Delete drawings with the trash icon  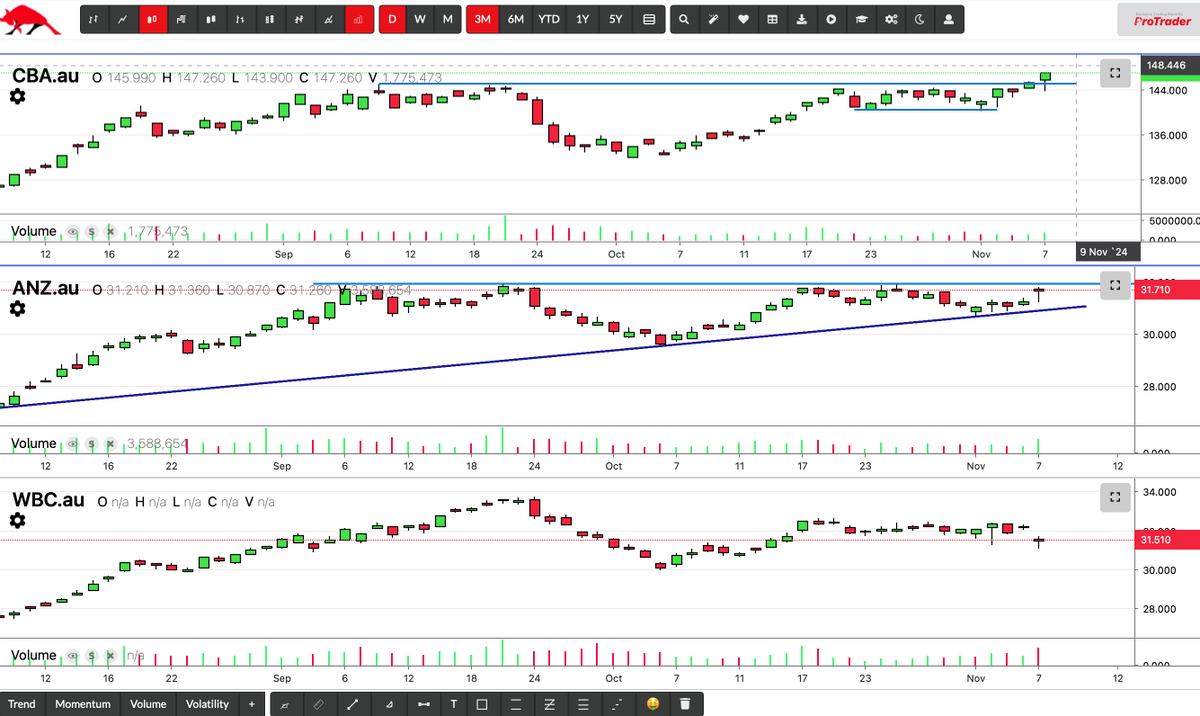click(685, 704)
